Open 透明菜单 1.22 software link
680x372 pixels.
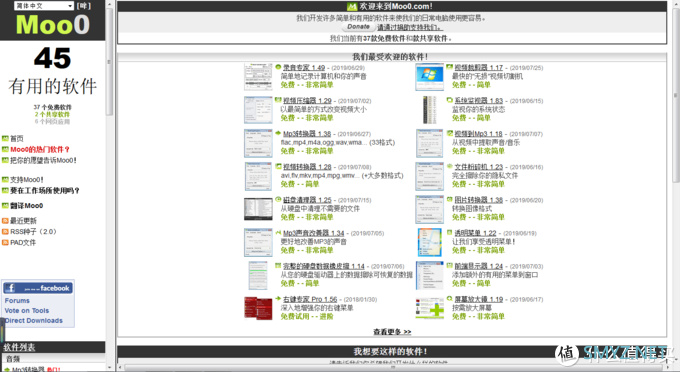(475, 233)
